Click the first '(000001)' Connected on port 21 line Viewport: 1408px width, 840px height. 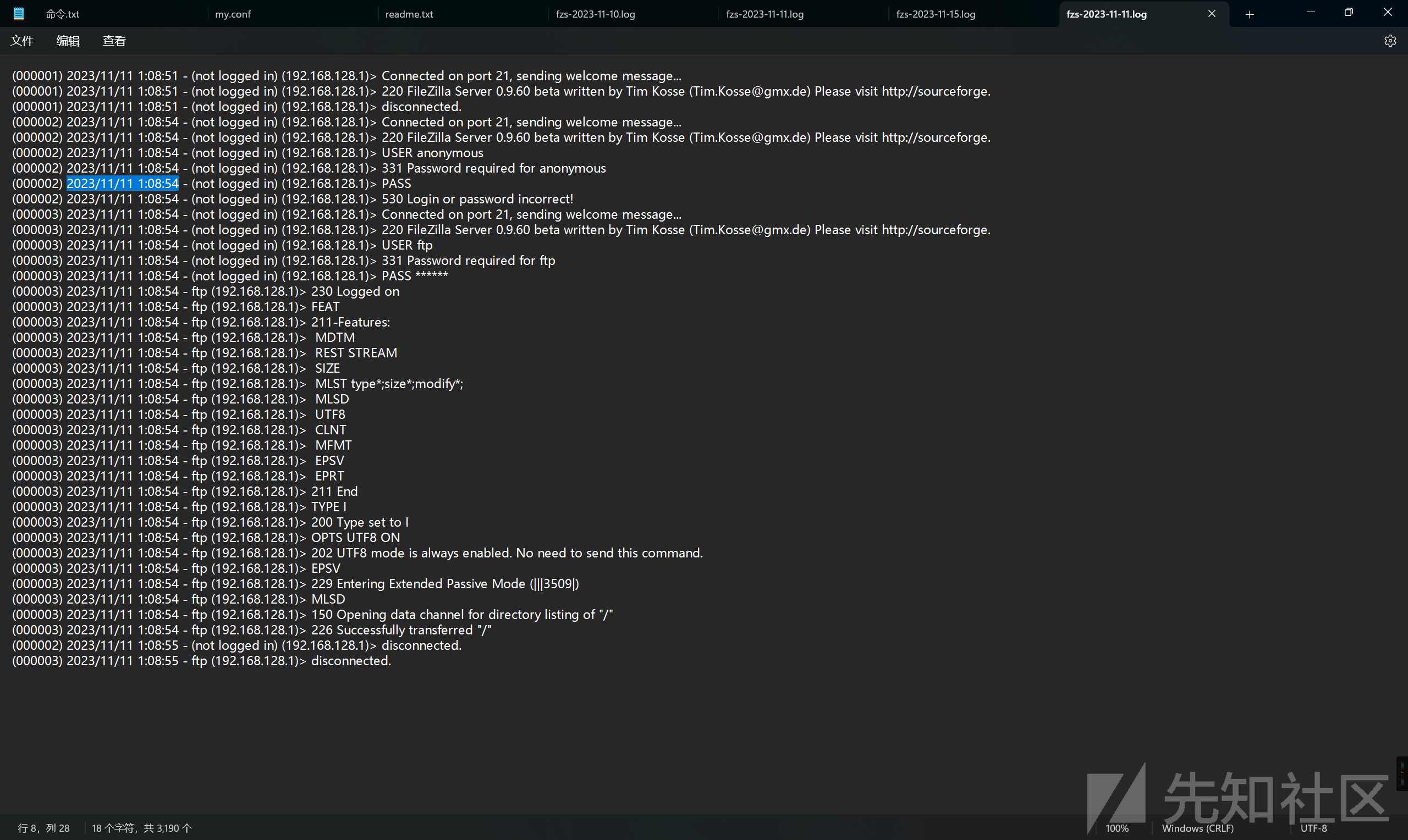click(347, 76)
